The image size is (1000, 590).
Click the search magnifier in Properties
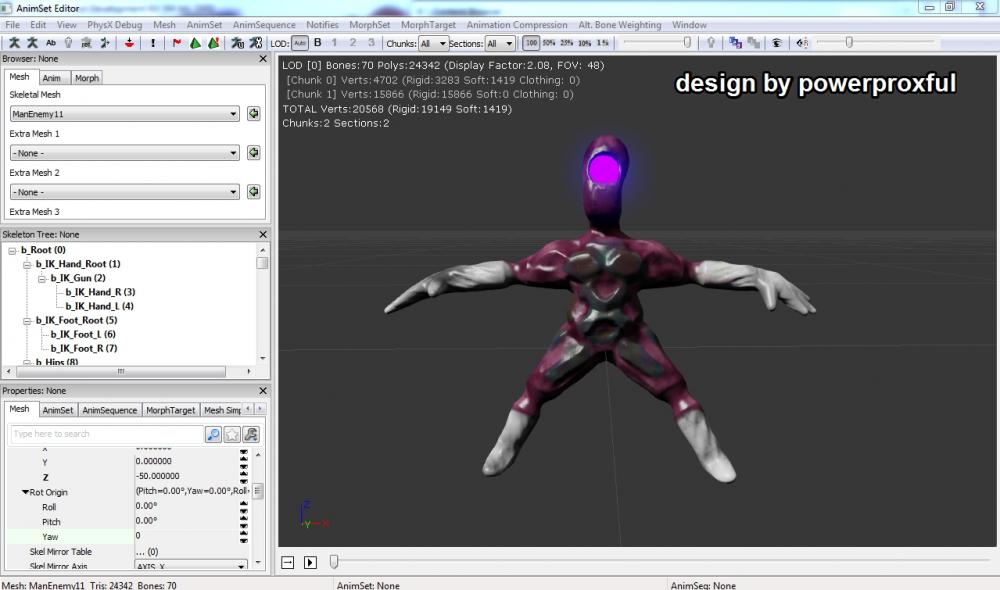pyautogui.click(x=213, y=434)
